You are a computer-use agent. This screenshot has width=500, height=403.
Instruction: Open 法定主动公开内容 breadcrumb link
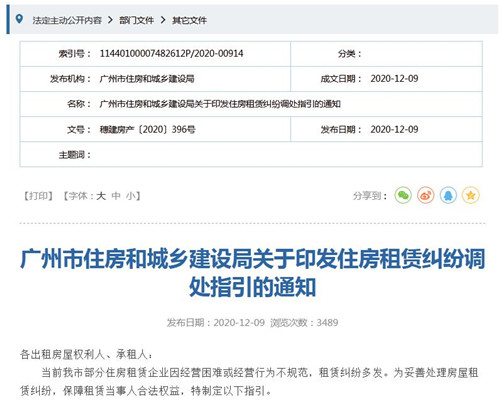coord(67,20)
